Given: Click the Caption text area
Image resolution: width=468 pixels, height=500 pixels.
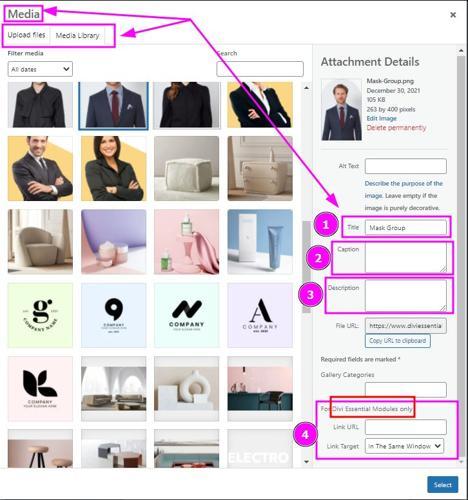Looking at the screenshot, I should point(406,257).
